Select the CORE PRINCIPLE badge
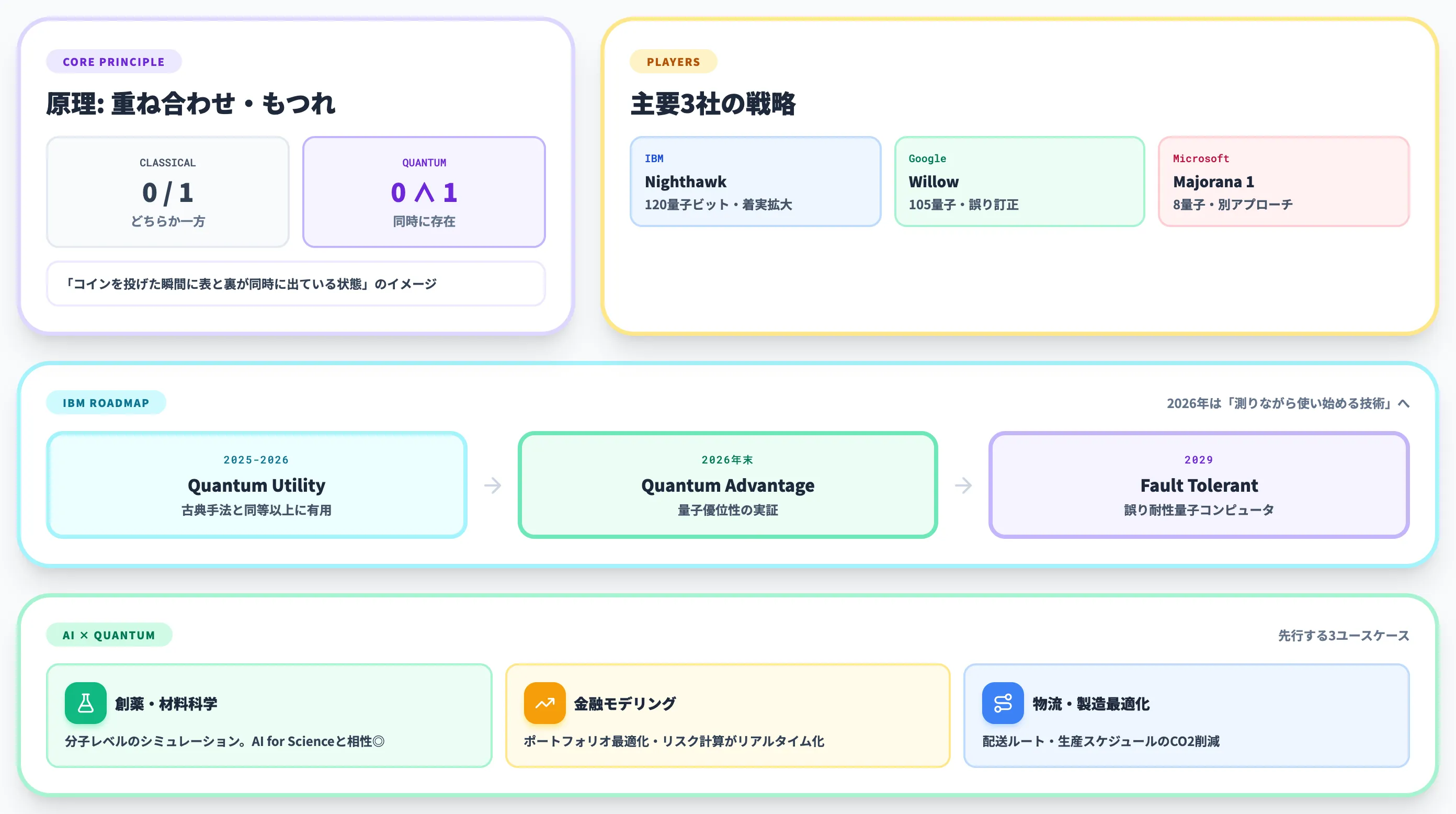 click(x=113, y=62)
